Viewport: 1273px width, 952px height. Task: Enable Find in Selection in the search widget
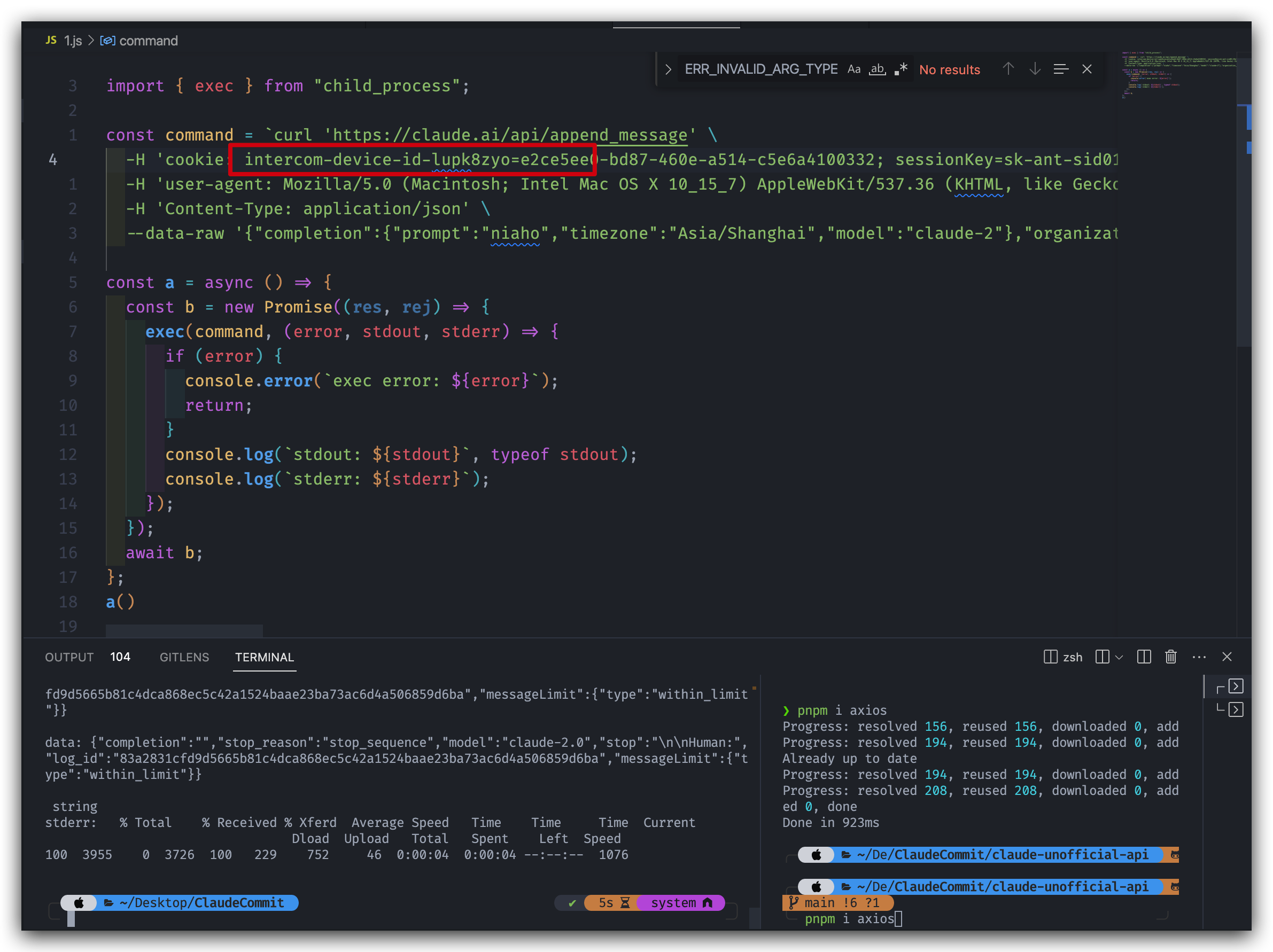pos(1061,69)
